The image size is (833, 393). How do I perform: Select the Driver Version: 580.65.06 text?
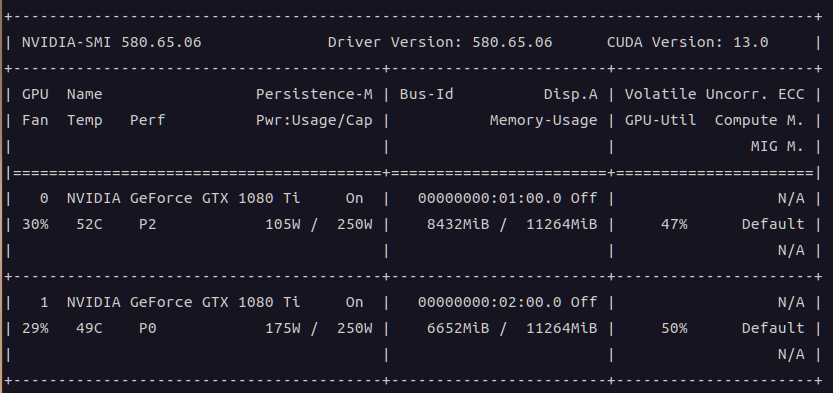pyautogui.click(x=440, y=42)
